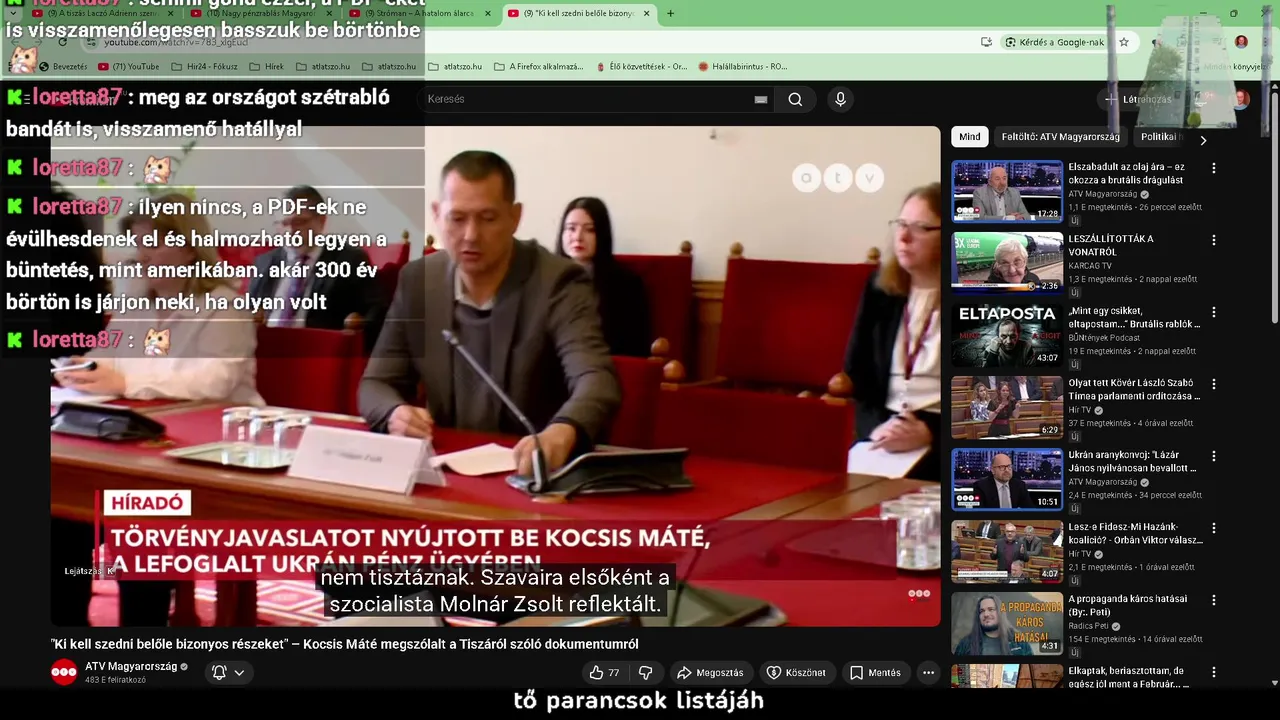Open the "Hír24 - Fókusz" bookmark folder
Screen dimensions: 1280x720
(204, 67)
